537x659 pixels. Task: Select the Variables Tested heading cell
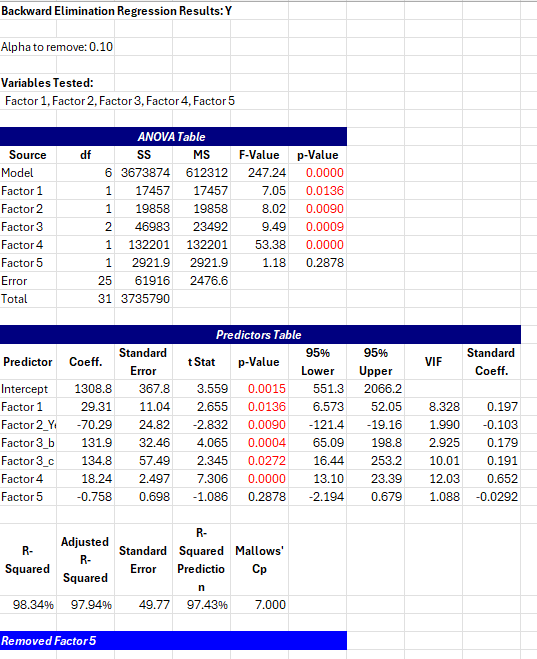tap(47, 83)
